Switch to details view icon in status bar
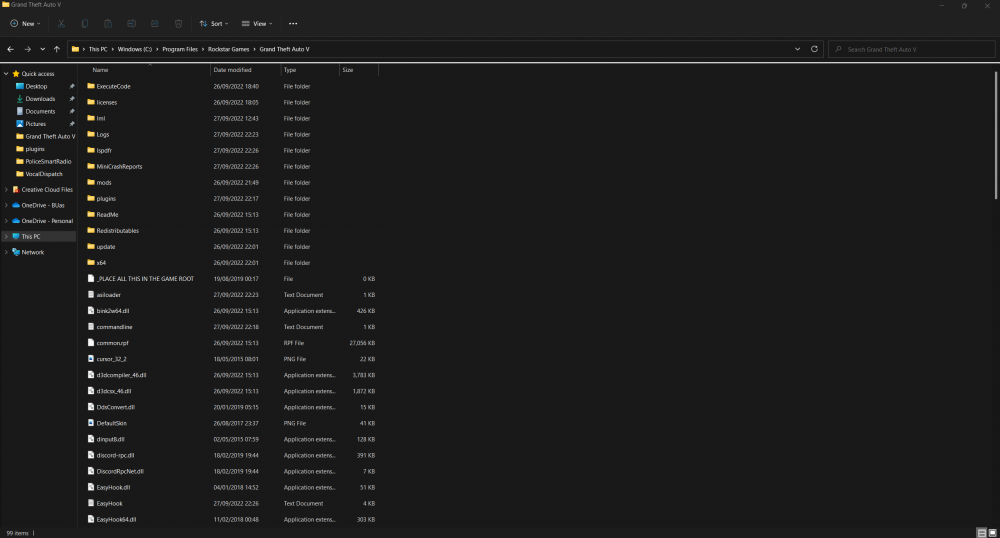The height and width of the screenshot is (538, 1000). tap(982, 533)
